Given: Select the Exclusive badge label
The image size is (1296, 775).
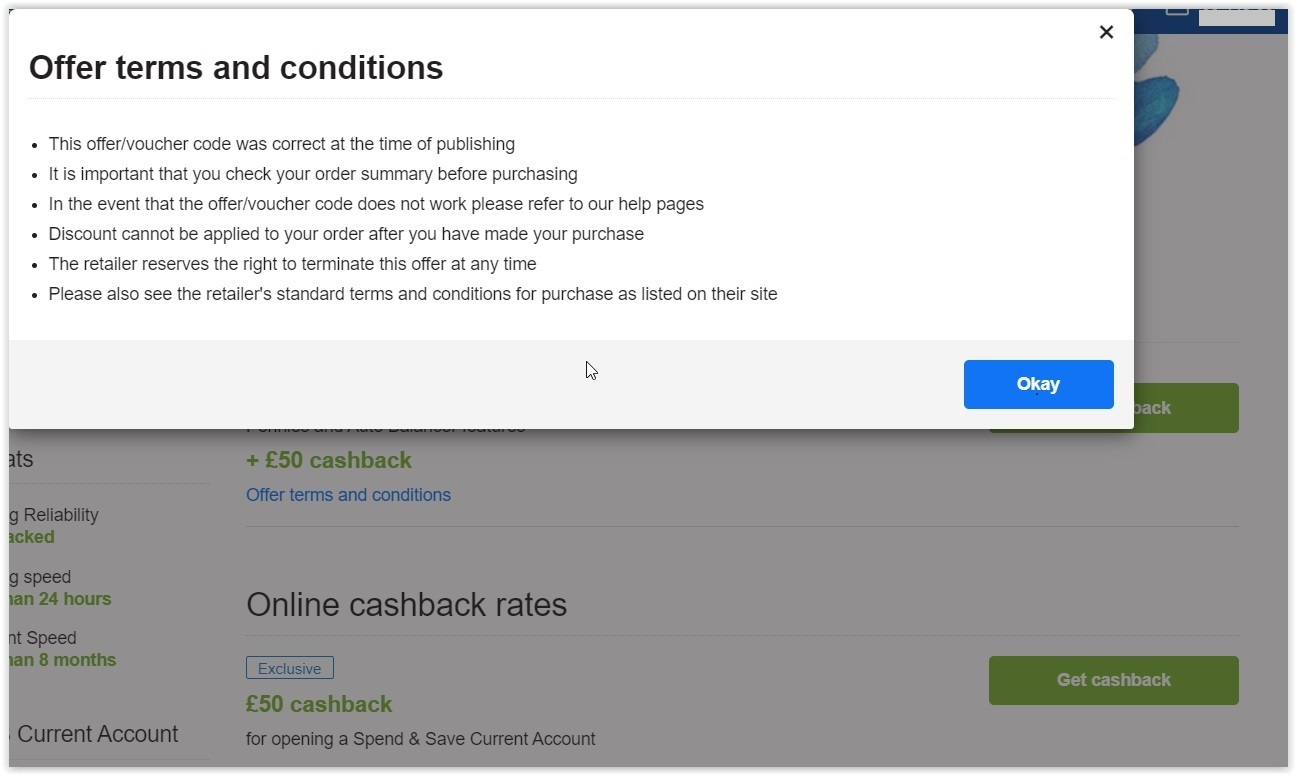Looking at the screenshot, I should click(290, 668).
